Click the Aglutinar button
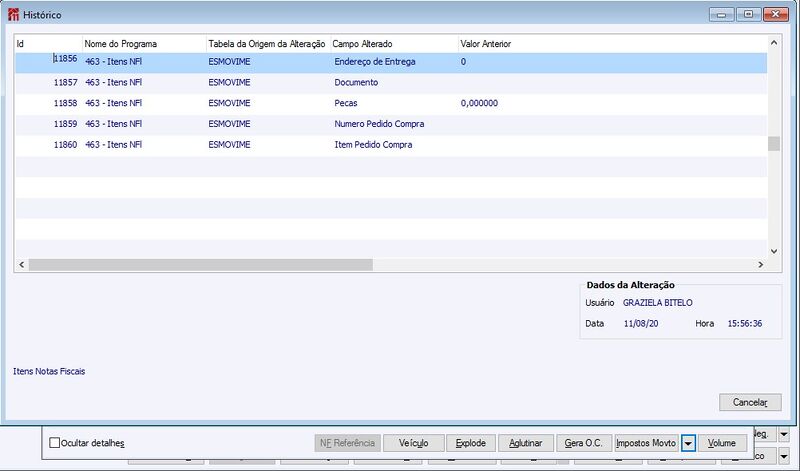Screen dimensions: 800x471 click(526, 443)
